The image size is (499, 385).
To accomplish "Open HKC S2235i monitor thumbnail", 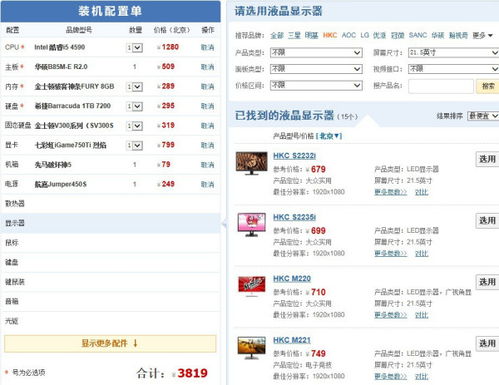I will coord(251,225).
